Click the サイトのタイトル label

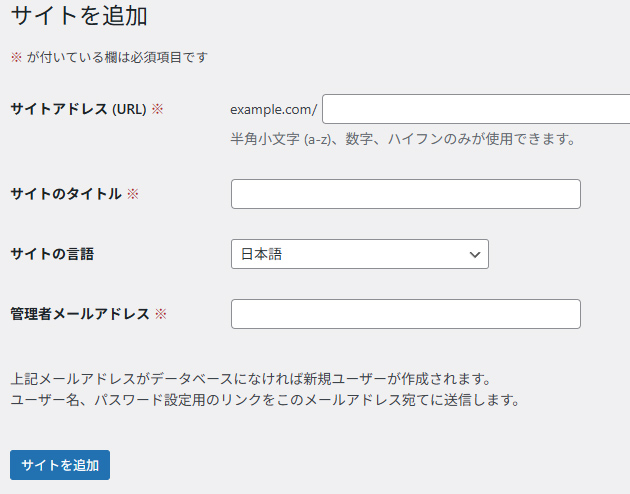click(66, 194)
